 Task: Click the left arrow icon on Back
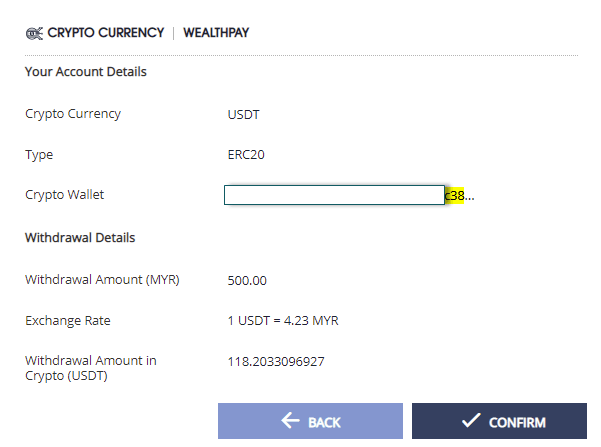click(x=292, y=421)
